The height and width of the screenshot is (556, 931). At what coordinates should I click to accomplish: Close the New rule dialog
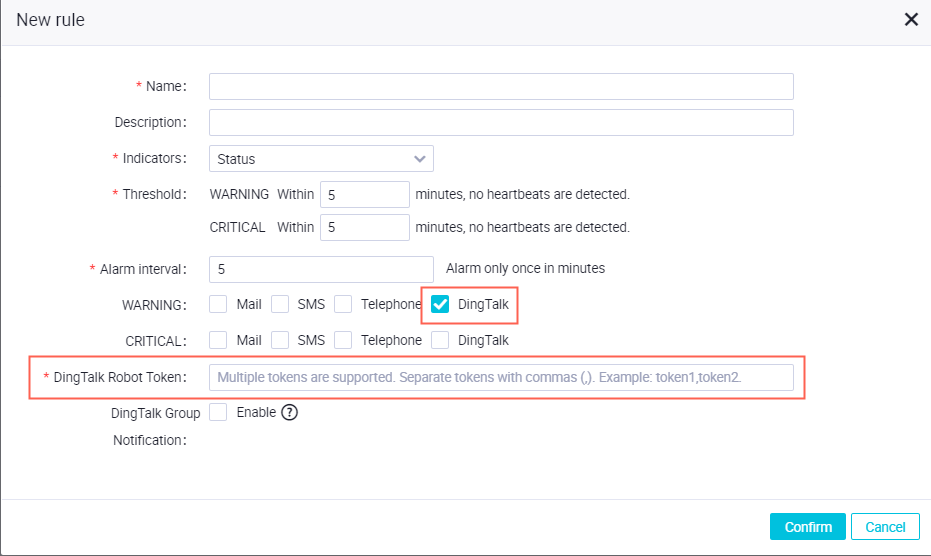(911, 20)
